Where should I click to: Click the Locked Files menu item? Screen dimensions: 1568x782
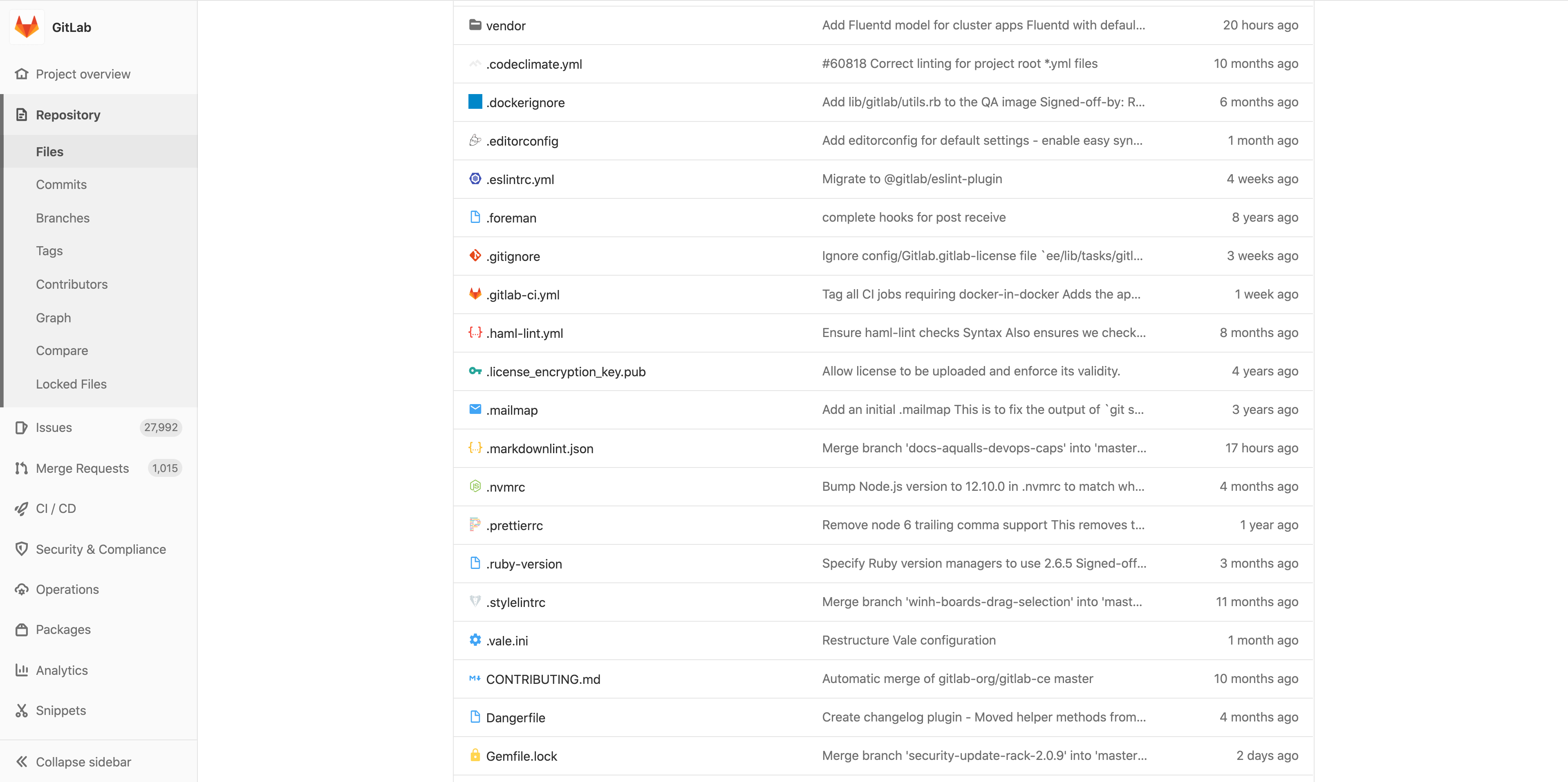[72, 383]
